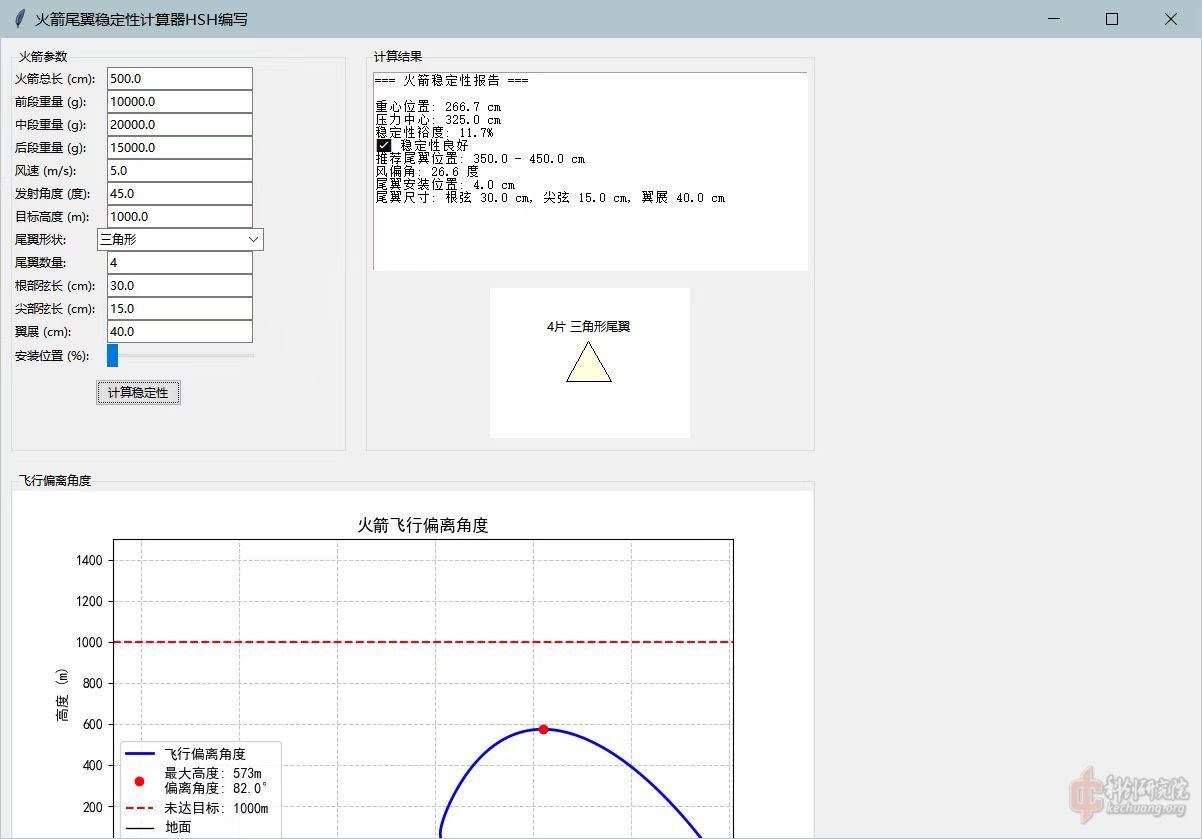Minimize the application window
The height and width of the screenshot is (839, 1202).
(x=1052, y=19)
